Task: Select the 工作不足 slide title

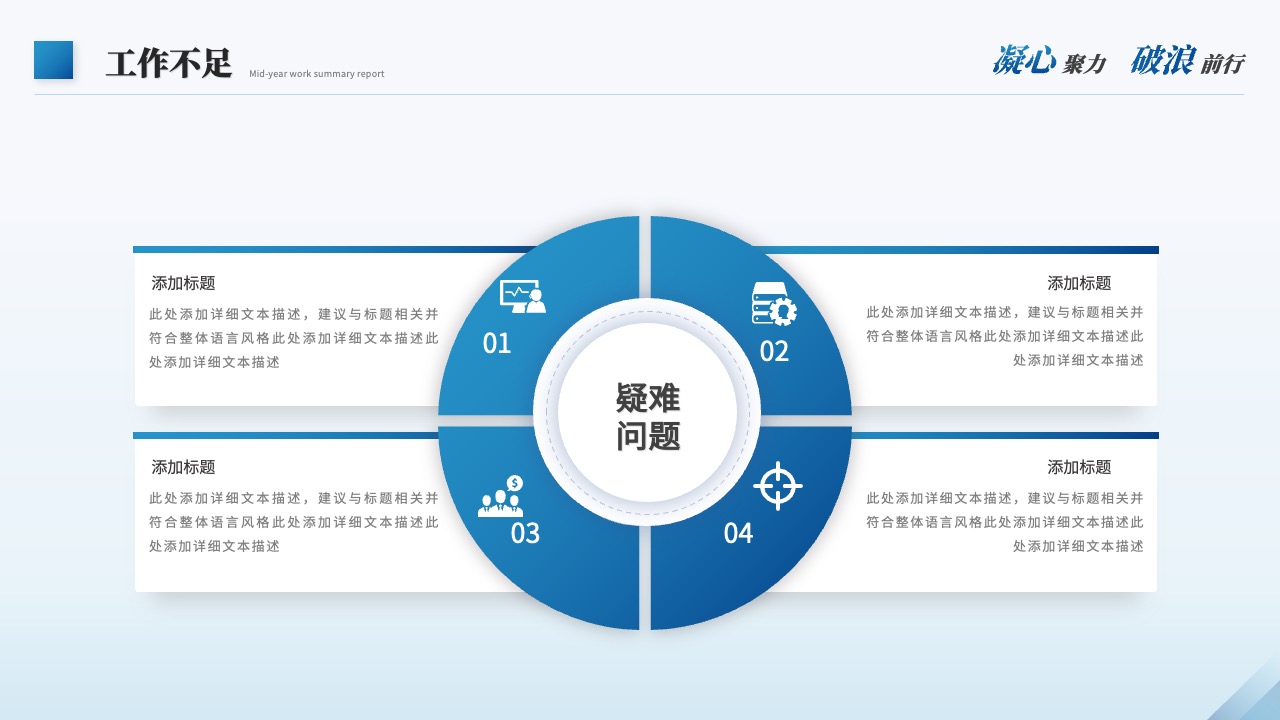Action: coord(169,63)
